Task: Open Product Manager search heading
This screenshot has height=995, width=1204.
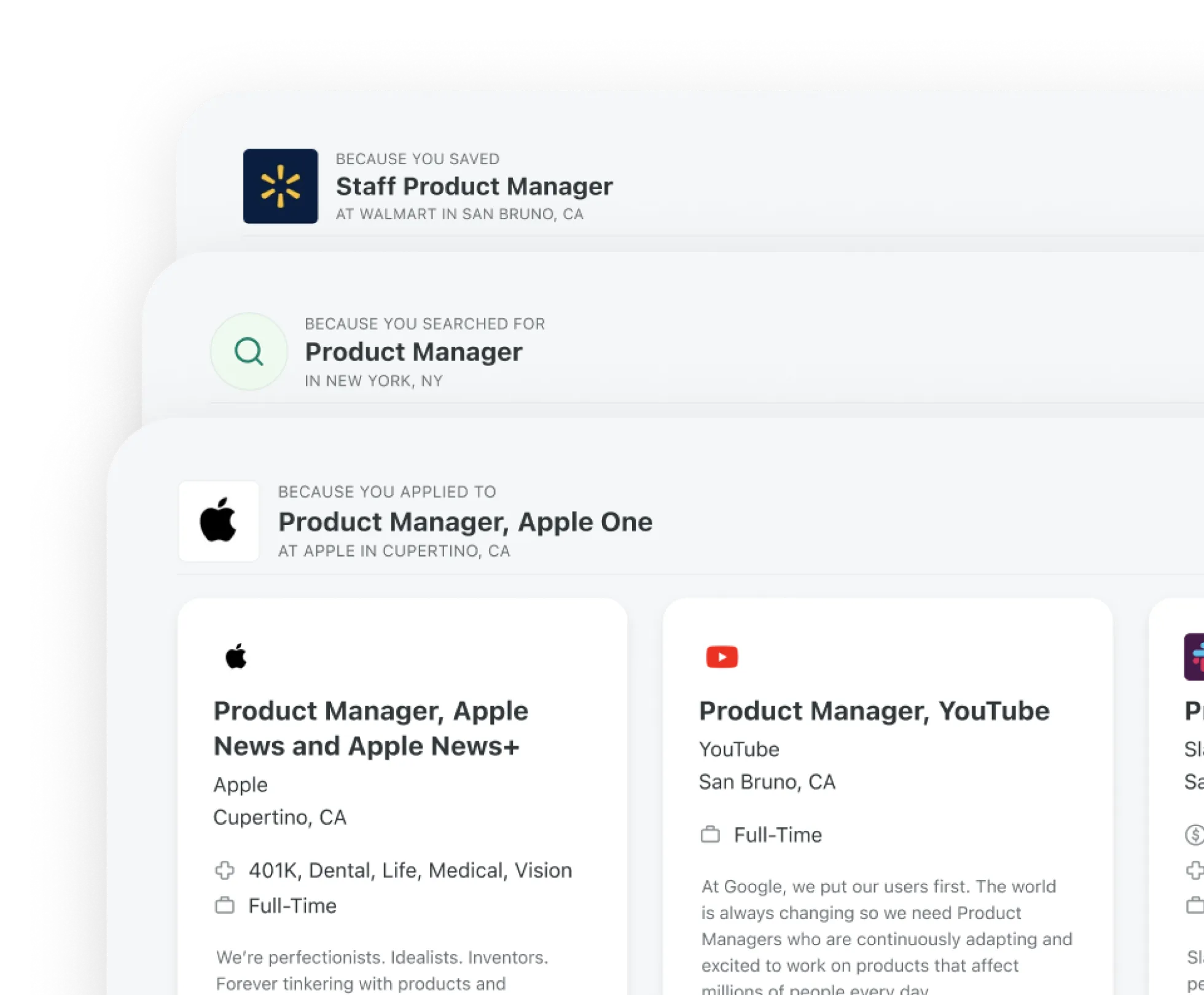Action: coord(413,352)
